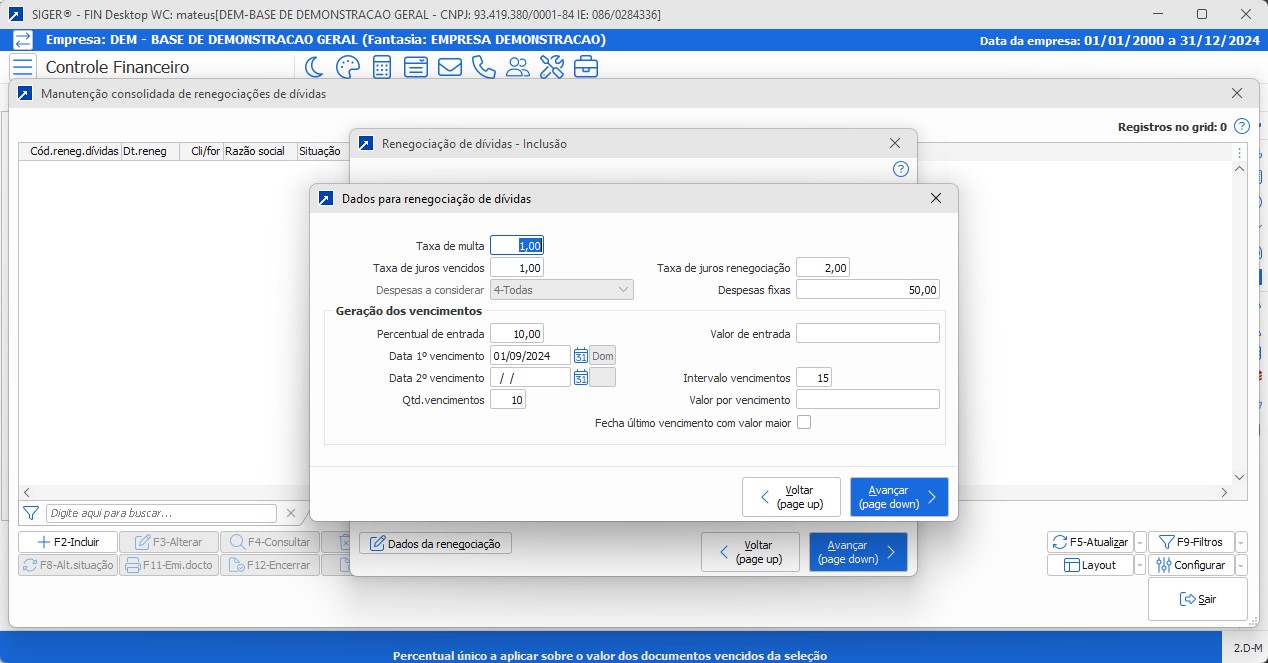Expand the Configurar dropdown arrow
Viewport: 1268px width, 663px height.
1241,565
